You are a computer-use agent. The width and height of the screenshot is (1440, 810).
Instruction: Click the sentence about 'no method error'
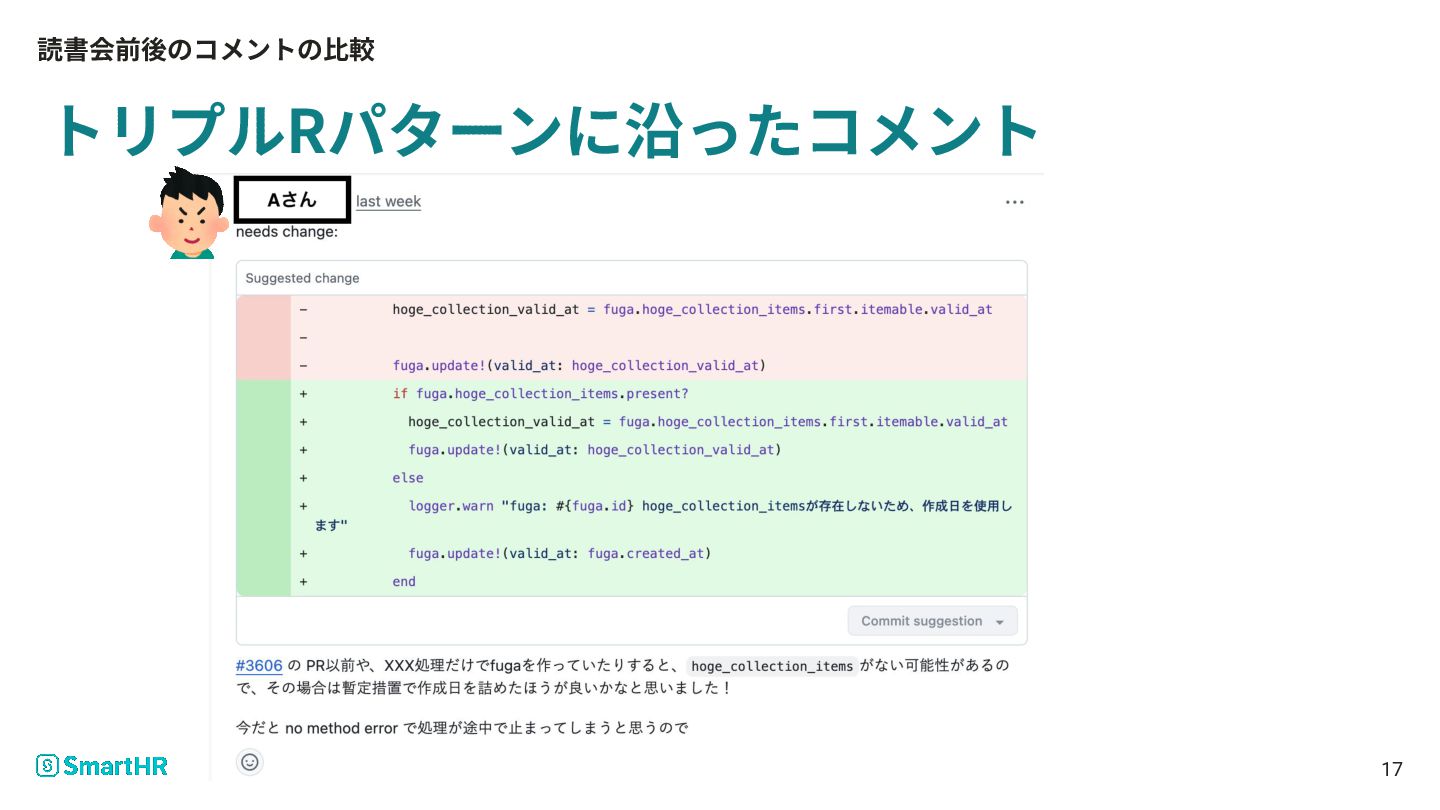462,728
